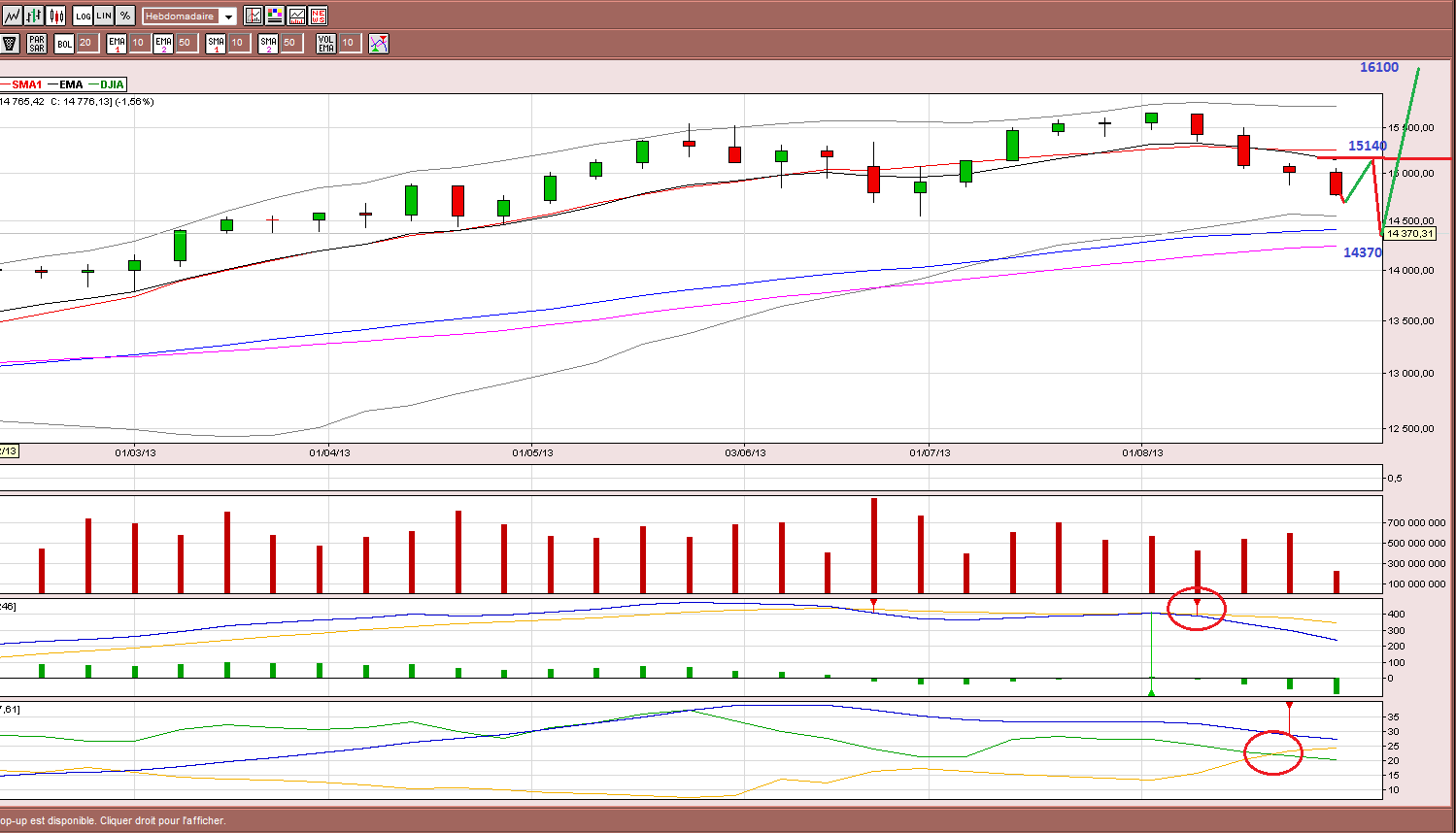
Task: Click the 01/03/13 date label
Action: [135, 452]
